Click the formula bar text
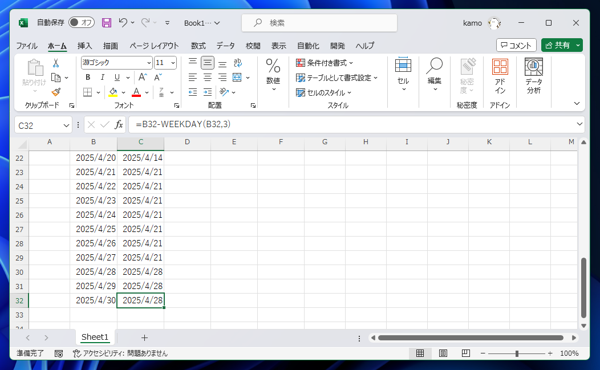Image resolution: width=600 pixels, height=370 pixels. click(183, 124)
